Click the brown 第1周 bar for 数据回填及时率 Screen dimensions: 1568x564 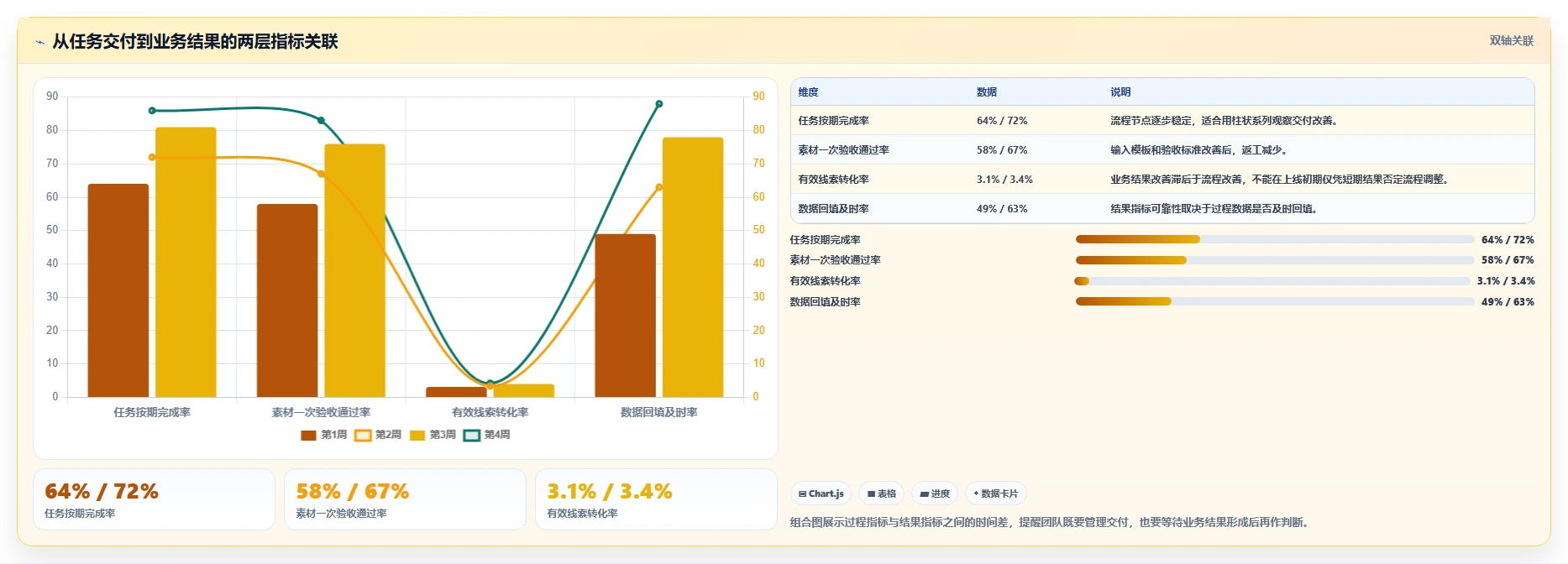tap(626, 316)
